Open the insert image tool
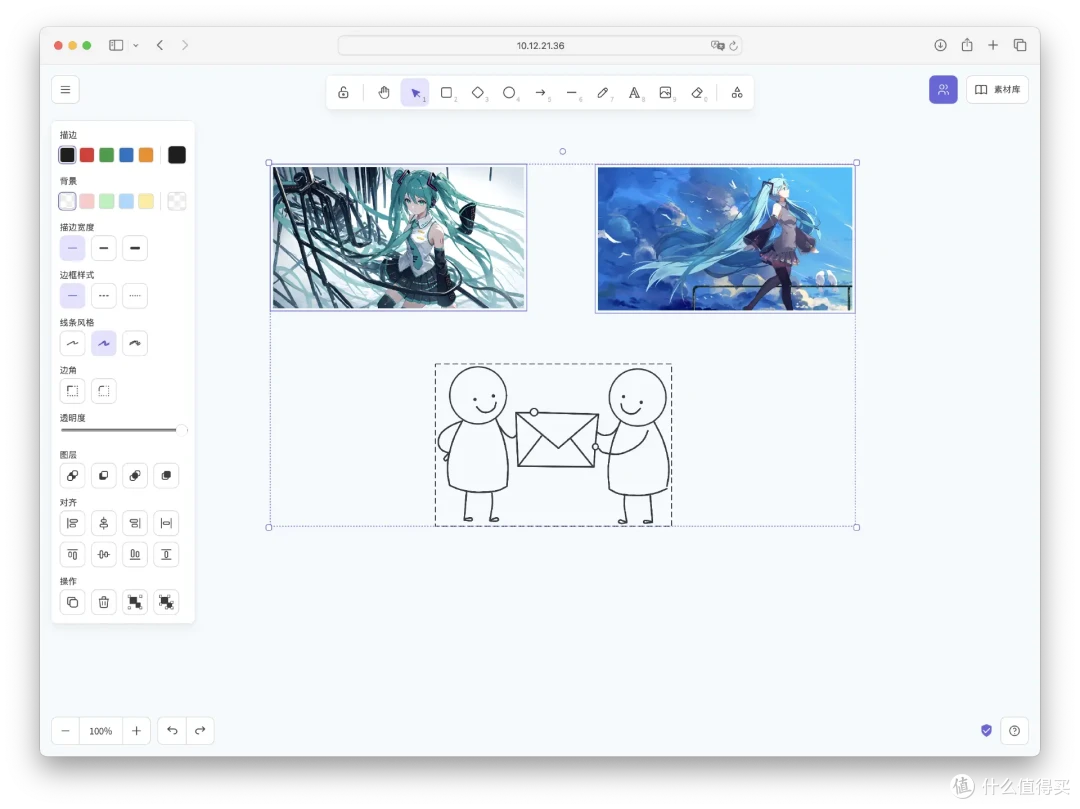Screen dimensions: 1080x809 pos(665,93)
